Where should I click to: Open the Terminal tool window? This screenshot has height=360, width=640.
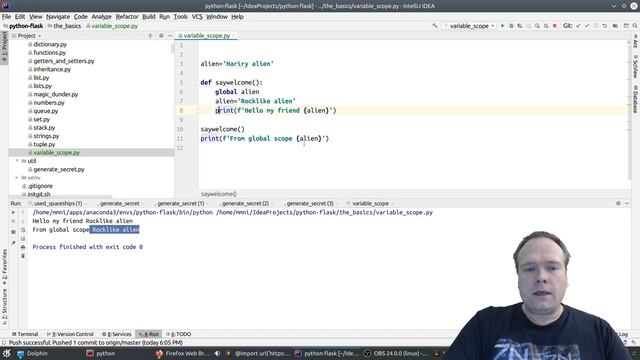coord(25,334)
